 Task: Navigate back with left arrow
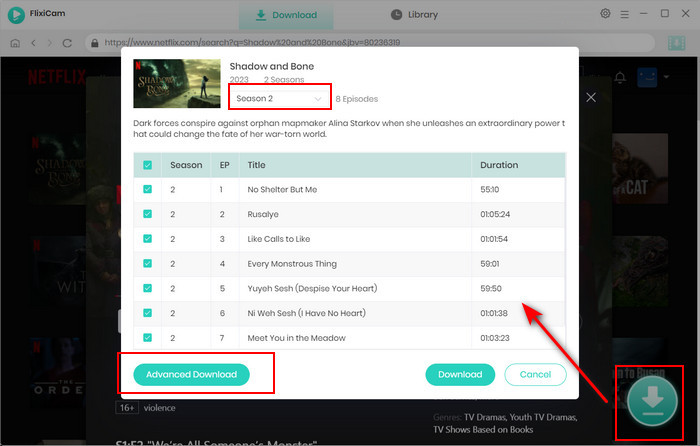point(33,43)
